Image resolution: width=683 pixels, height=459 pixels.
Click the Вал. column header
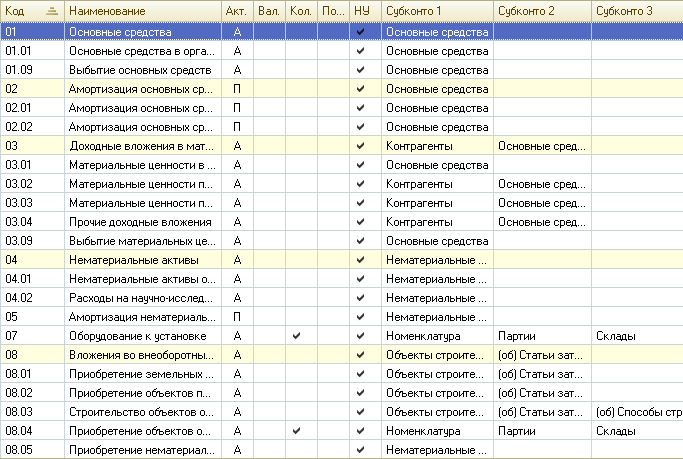click(269, 11)
